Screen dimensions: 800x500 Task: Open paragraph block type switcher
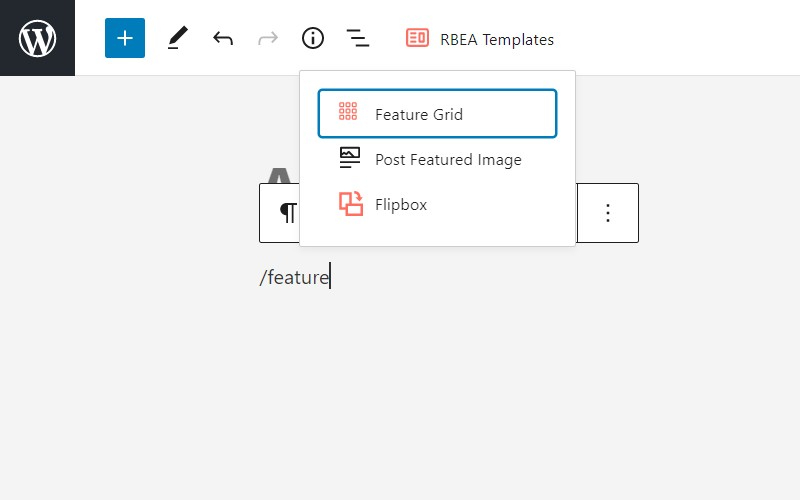287,213
